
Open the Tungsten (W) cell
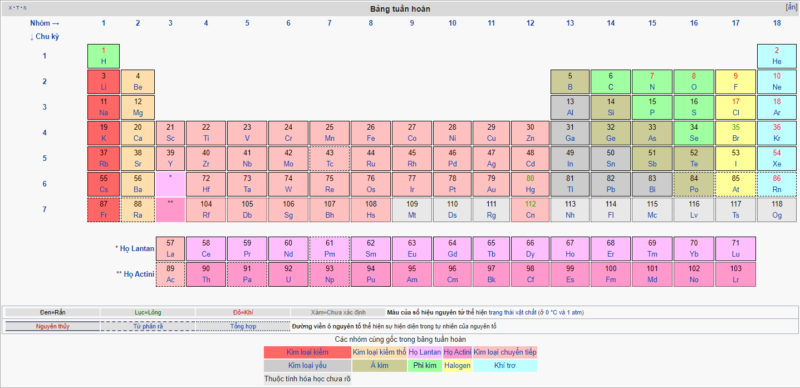point(288,184)
